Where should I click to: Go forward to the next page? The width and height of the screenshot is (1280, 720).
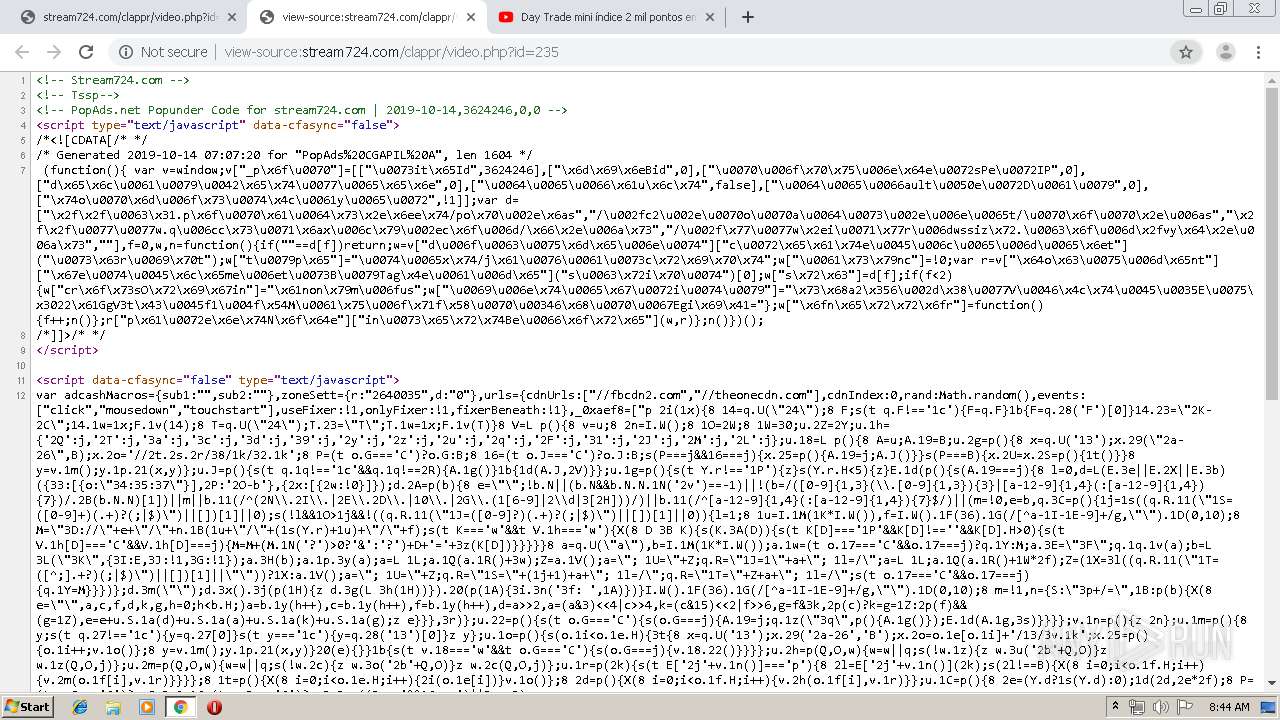click(x=53, y=52)
